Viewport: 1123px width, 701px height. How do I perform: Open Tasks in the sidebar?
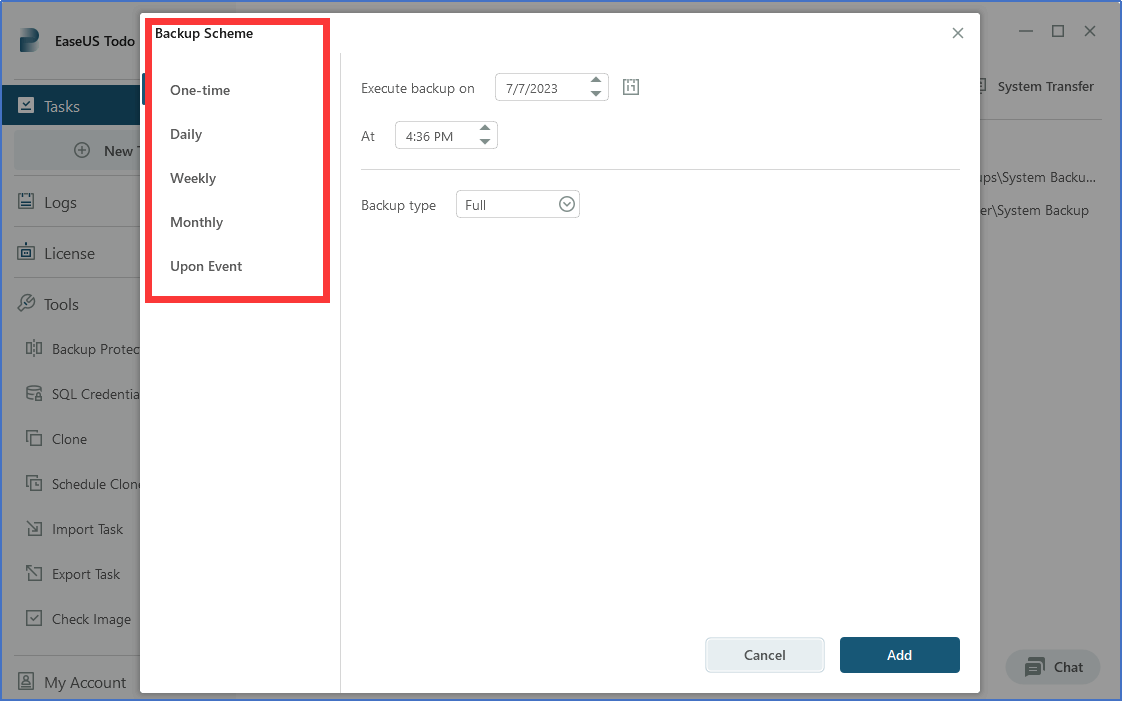tap(71, 106)
